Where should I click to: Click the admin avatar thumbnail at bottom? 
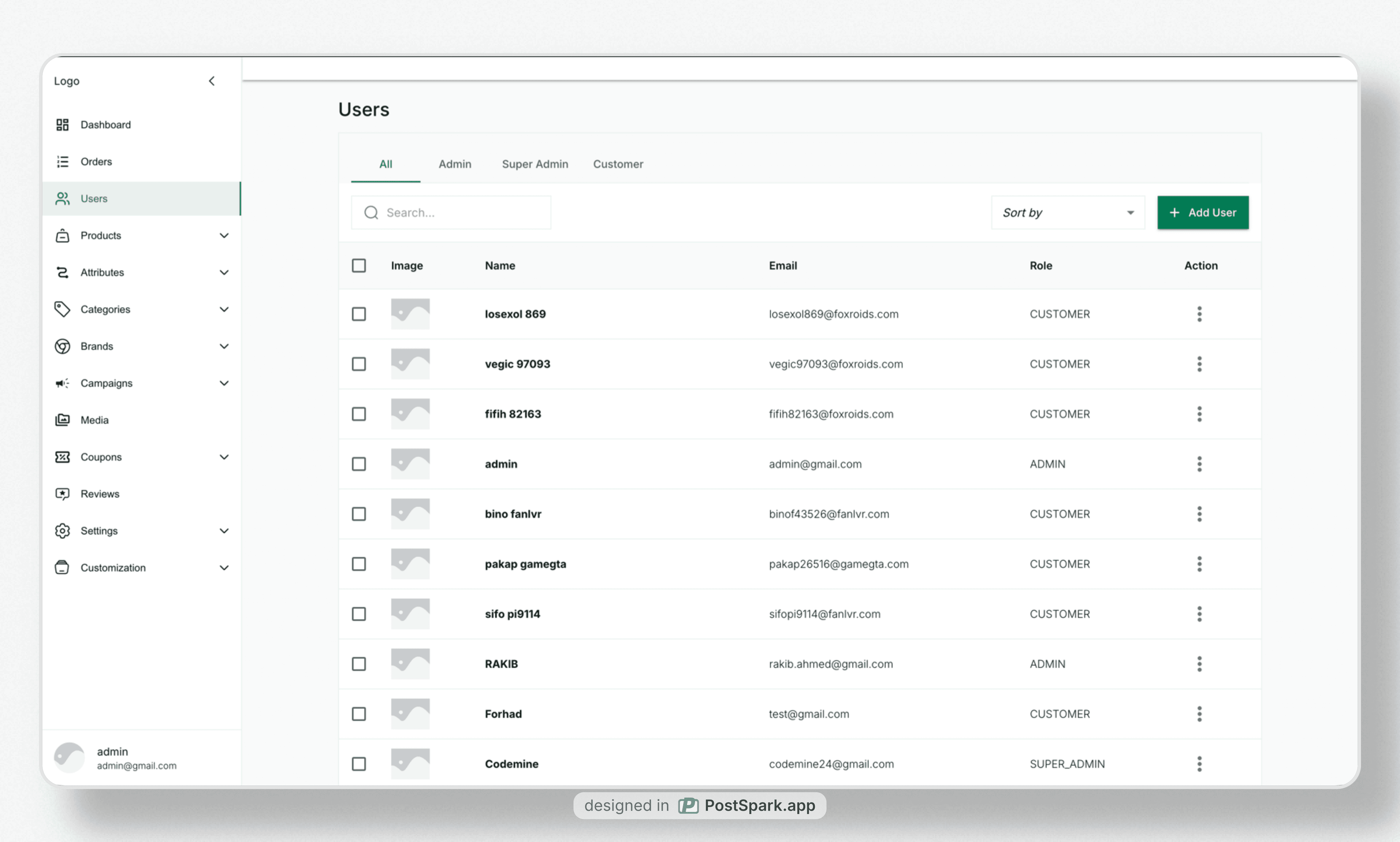[69, 757]
